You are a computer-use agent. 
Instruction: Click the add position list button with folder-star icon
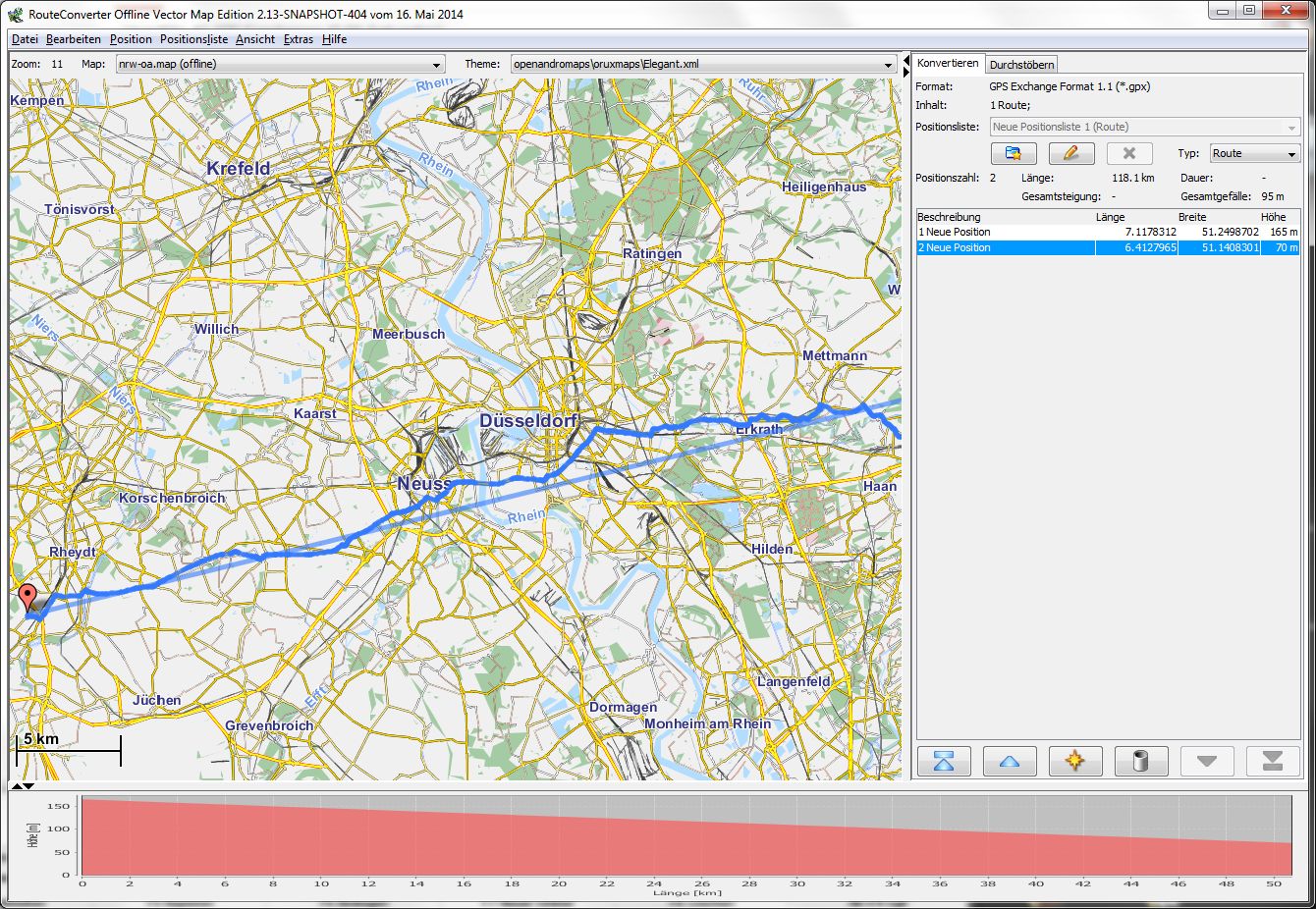[1014, 154]
